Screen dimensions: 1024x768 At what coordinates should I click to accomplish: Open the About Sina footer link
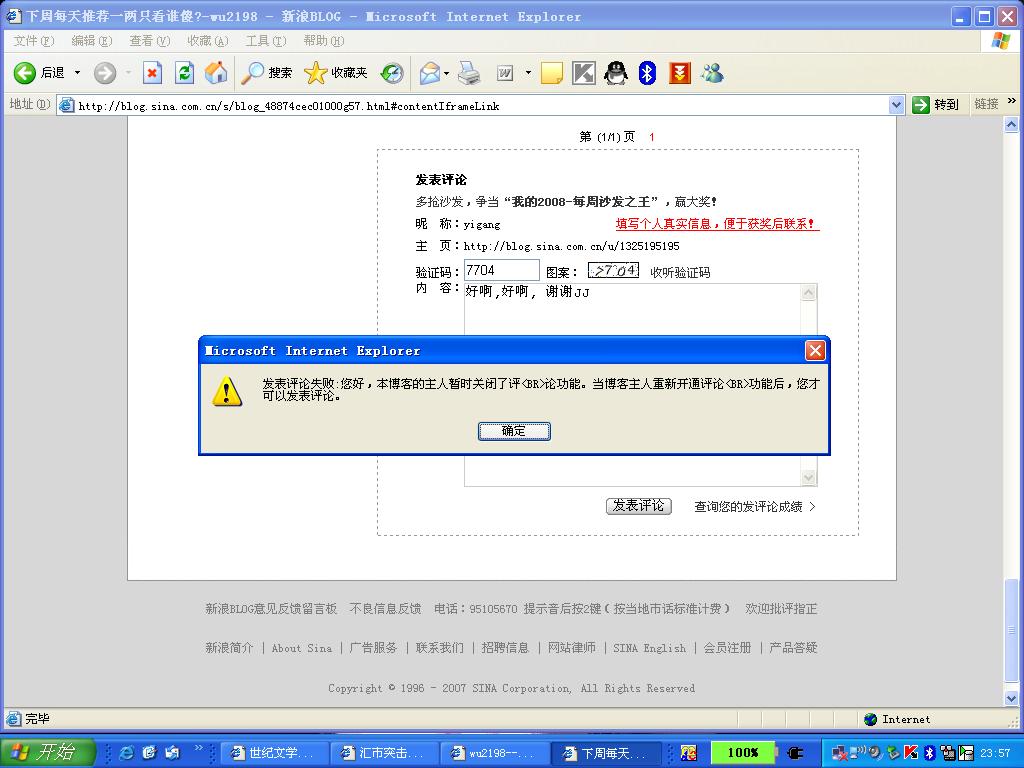[x=302, y=648]
